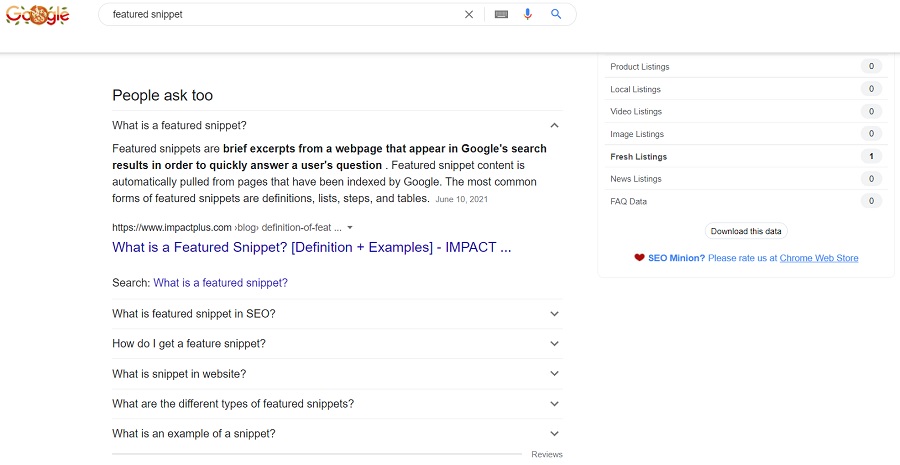Open the Chrome Web Store link

[819, 258]
